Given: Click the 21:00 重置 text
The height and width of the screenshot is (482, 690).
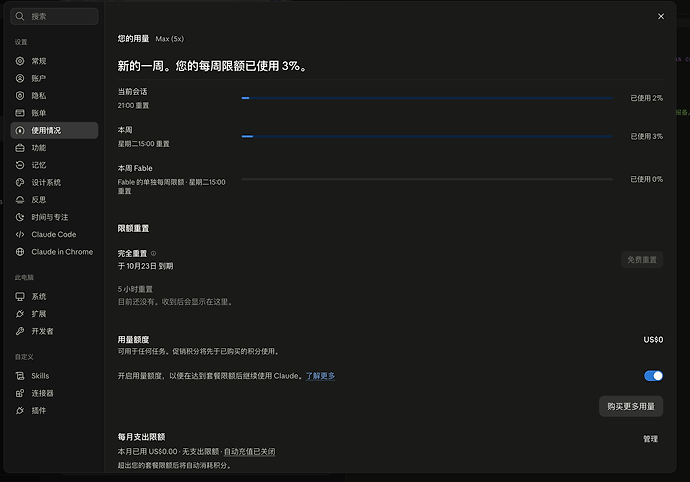Looking at the screenshot, I should (133, 106).
